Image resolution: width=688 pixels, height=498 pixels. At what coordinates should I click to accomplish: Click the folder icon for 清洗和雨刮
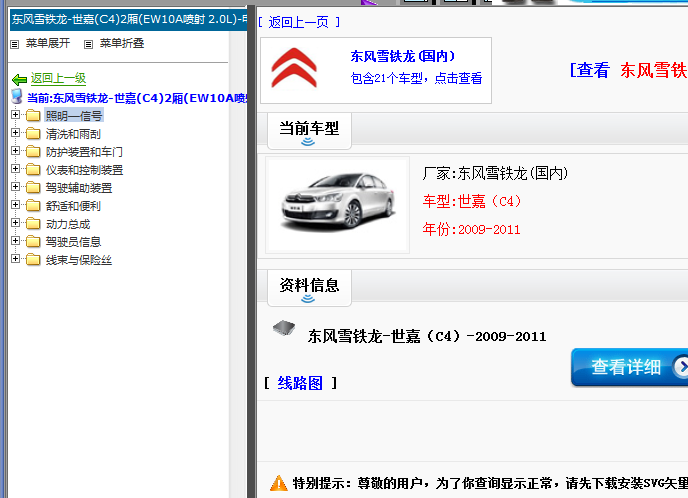[x=33, y=134]
